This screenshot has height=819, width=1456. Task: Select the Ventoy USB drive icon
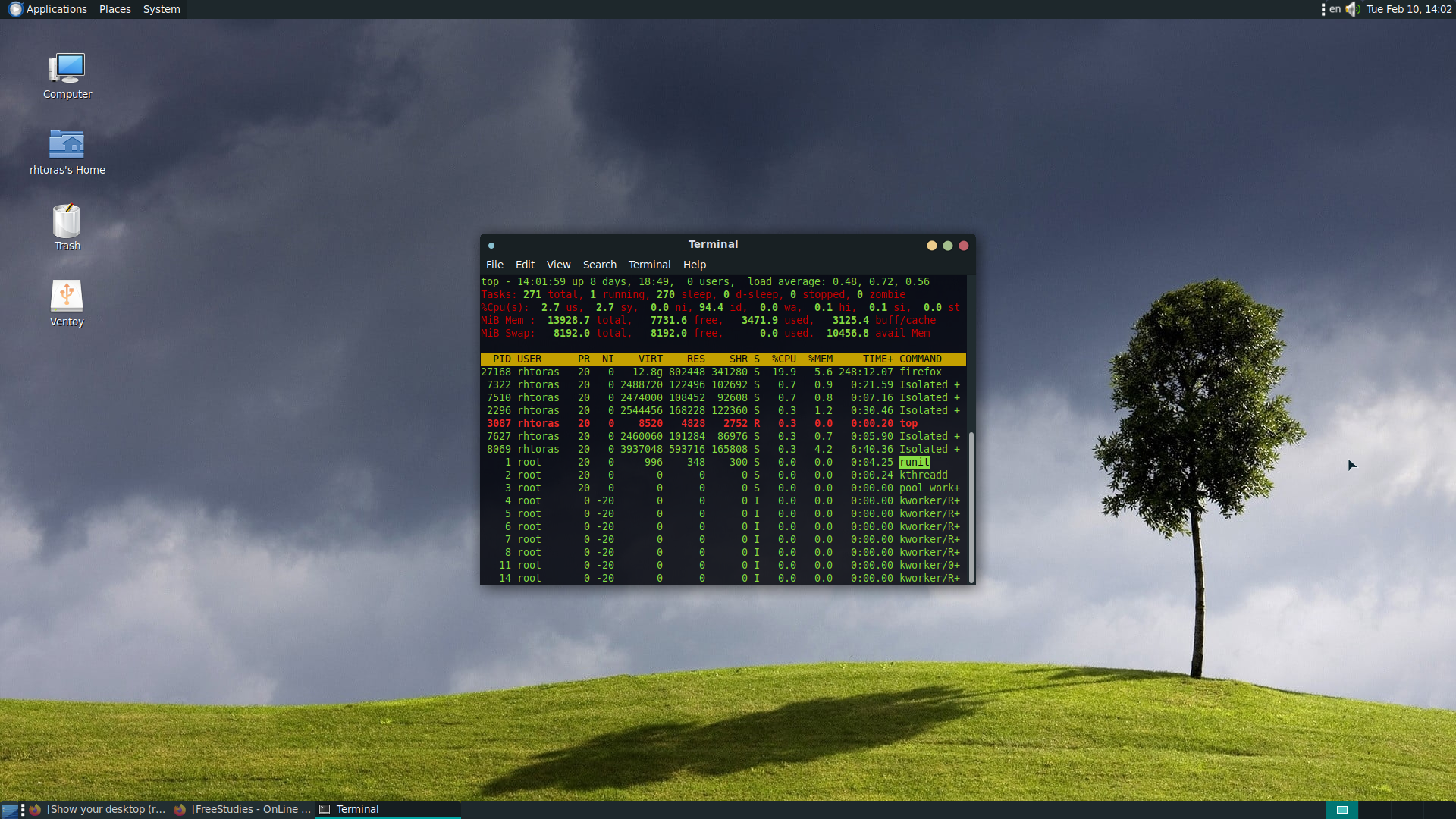[67, 297]
